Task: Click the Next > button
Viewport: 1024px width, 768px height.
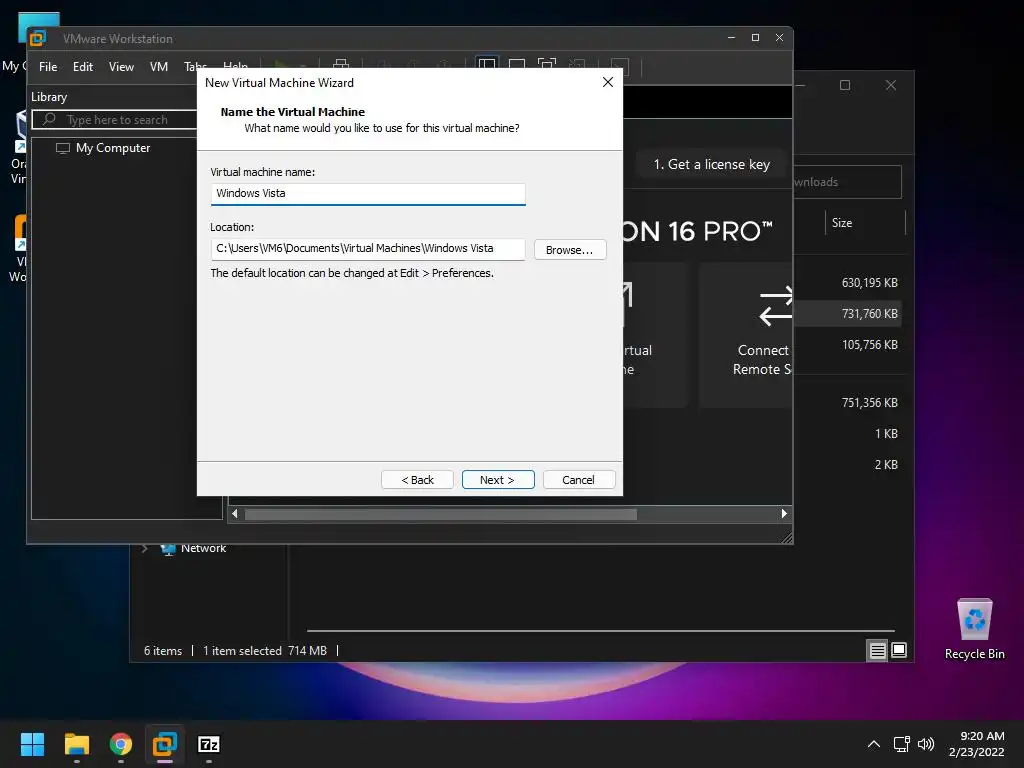Action: click(498, 480)
